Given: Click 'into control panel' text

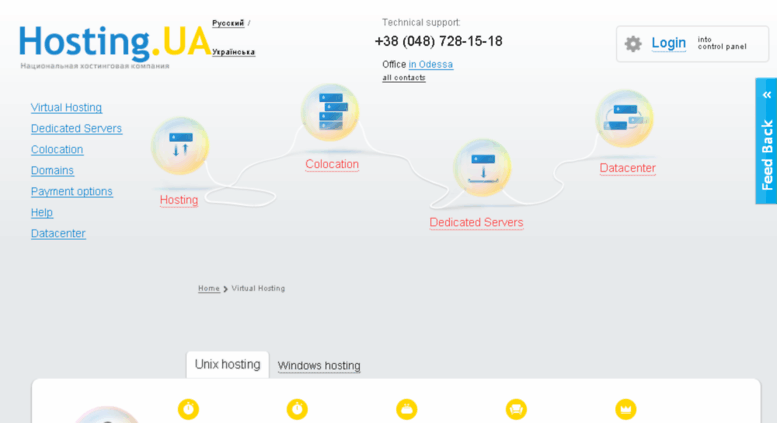Looking at the screenshot, I should 722,43.
